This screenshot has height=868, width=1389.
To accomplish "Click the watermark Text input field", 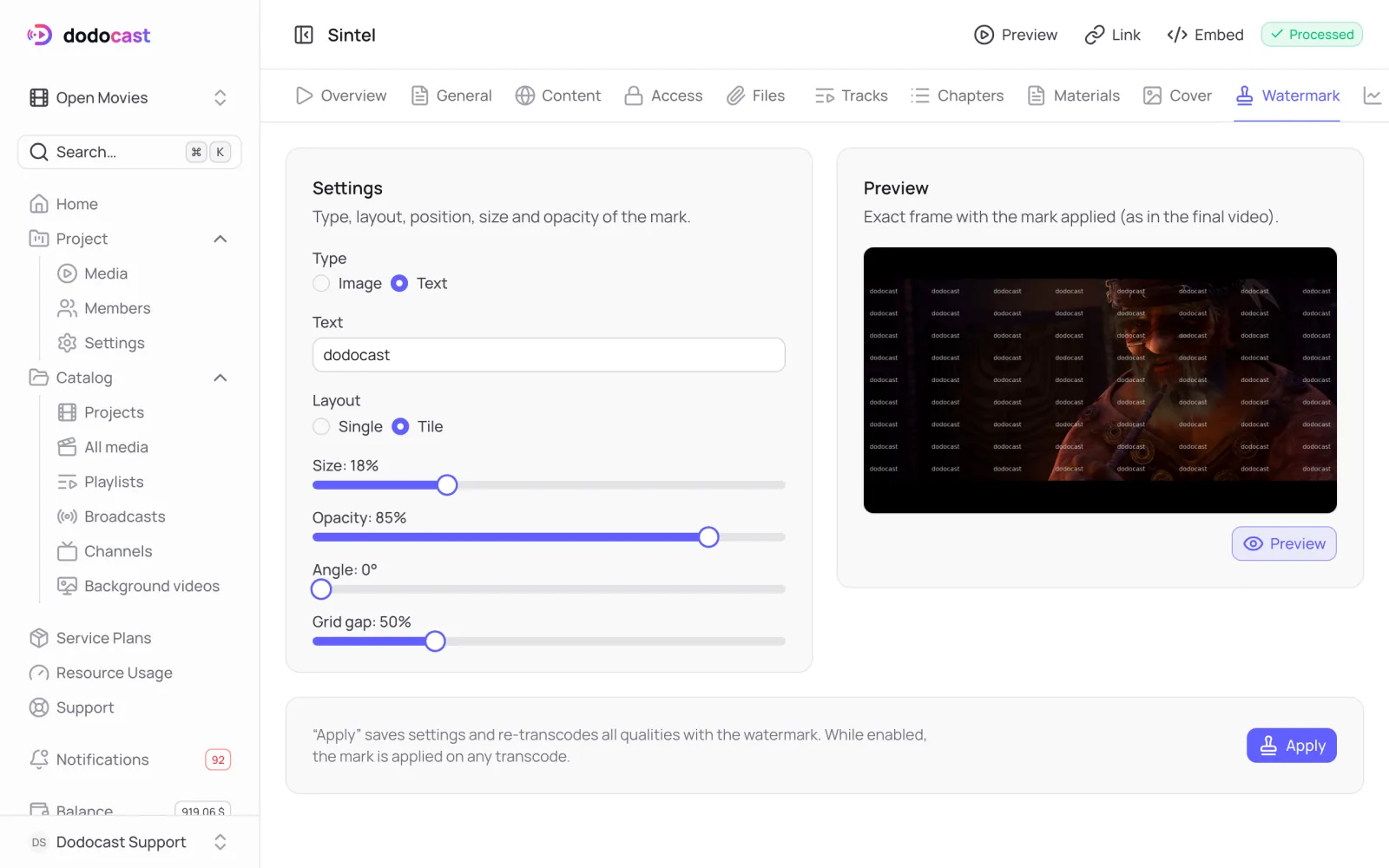I will 549,355.
